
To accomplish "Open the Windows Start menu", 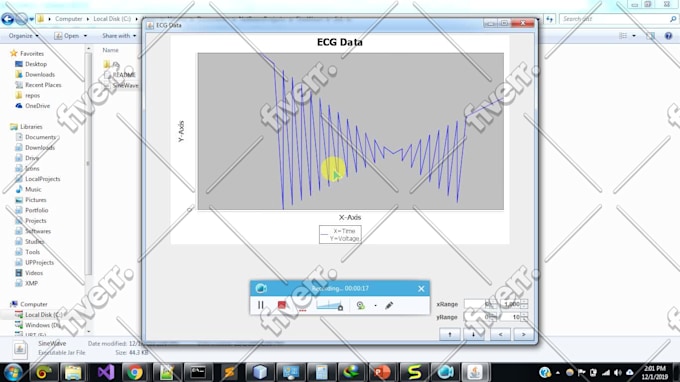I will click(x=12, y=372).
